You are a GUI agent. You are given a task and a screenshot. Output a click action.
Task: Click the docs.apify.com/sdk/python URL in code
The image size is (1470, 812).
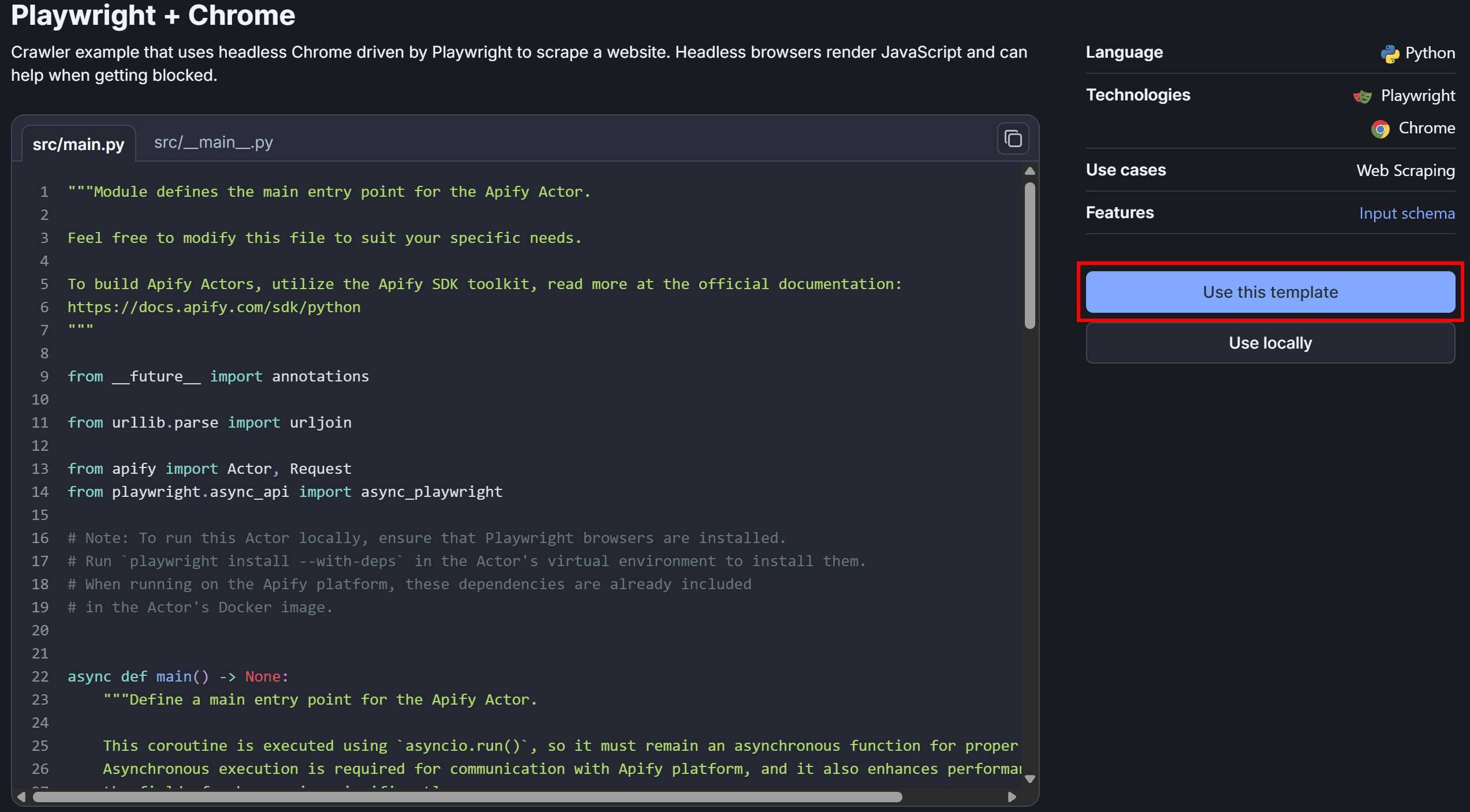tap(214, 307)
